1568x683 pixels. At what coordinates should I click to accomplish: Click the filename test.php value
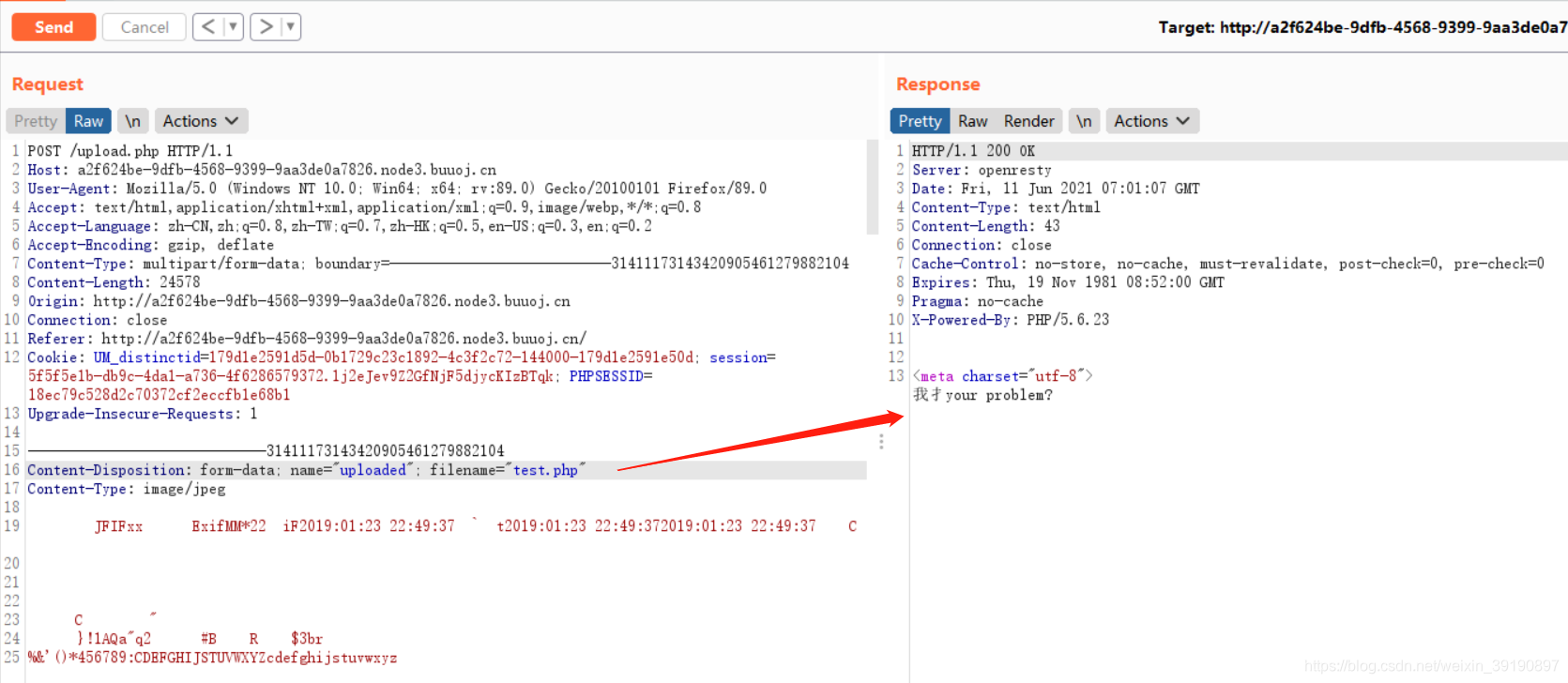545,470
